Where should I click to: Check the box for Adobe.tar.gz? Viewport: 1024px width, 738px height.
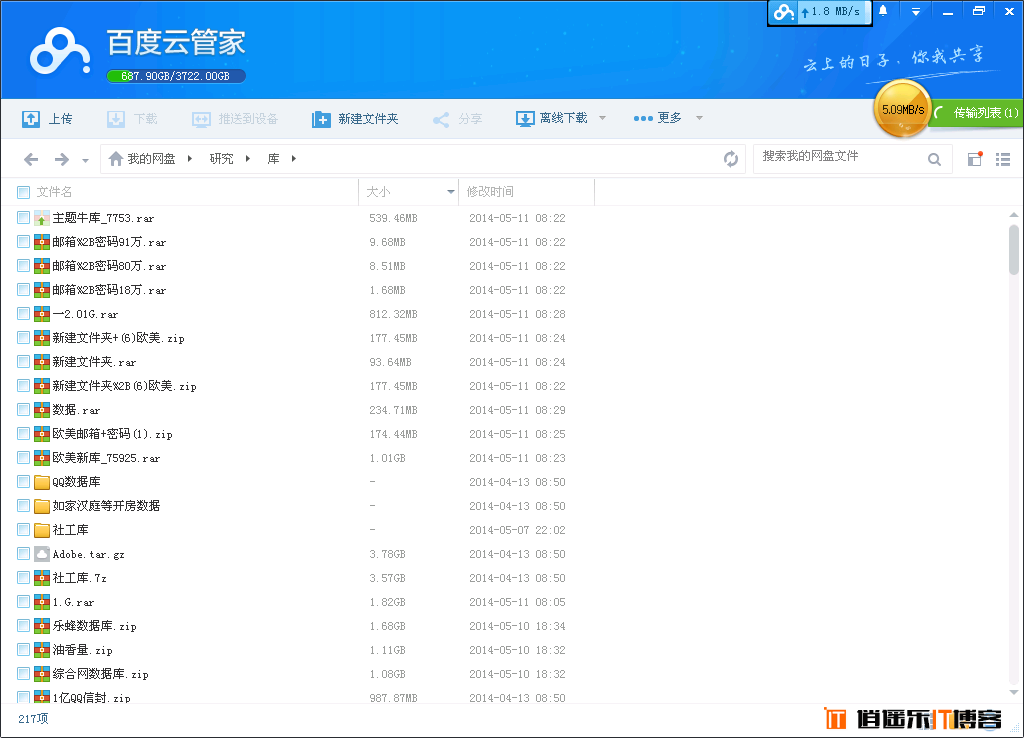click(24, 554)
